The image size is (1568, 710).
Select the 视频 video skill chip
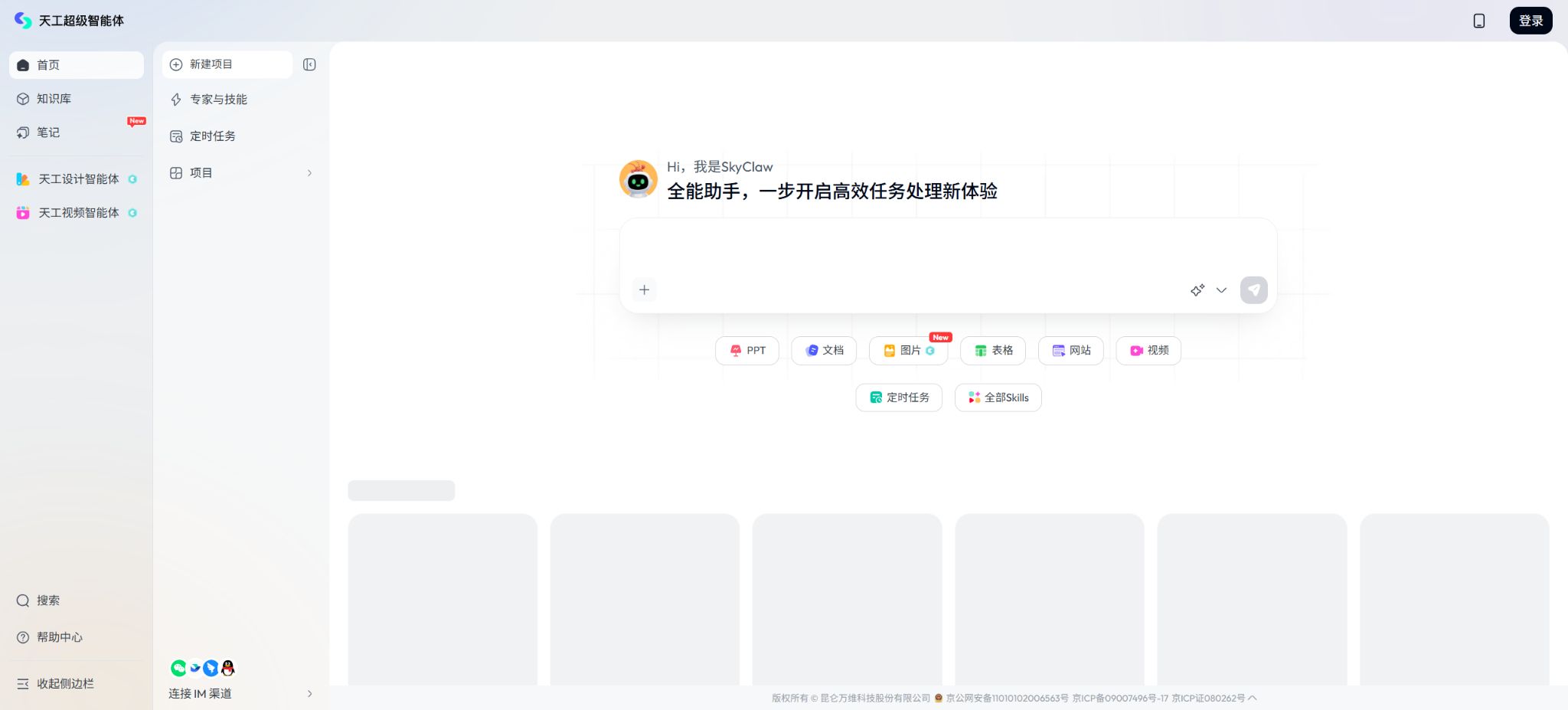tap(1148, 351)
